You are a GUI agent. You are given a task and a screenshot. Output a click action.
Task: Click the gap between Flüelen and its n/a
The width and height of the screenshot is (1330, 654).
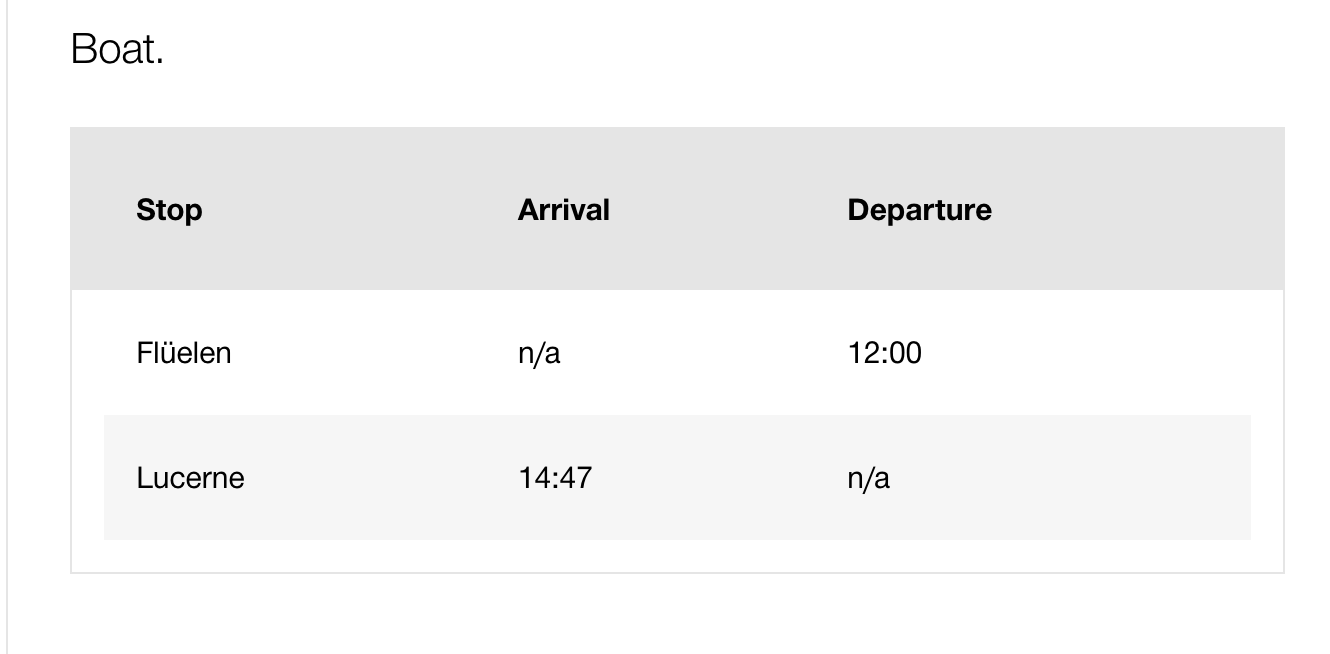[375, 353]
